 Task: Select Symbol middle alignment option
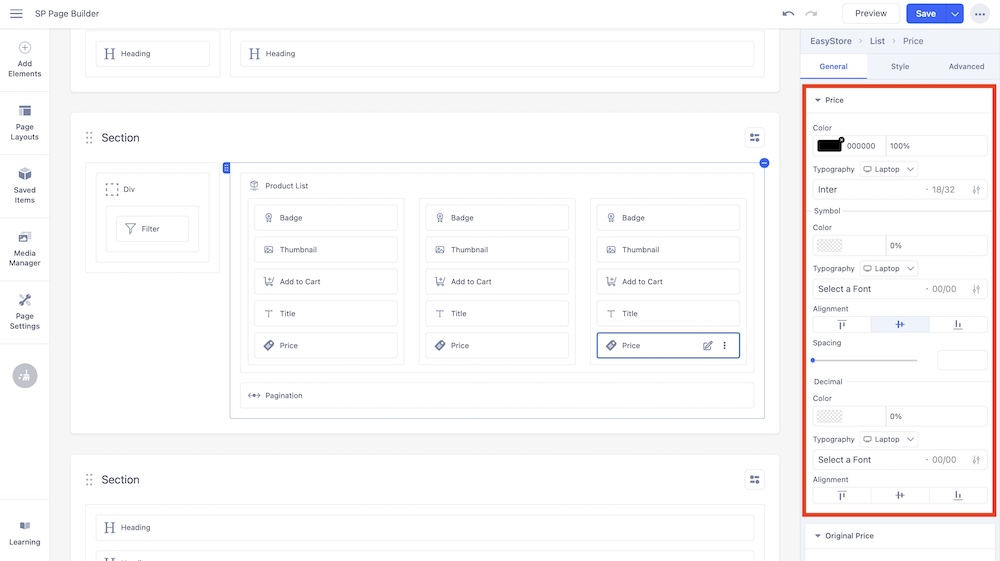click(900, 325)
